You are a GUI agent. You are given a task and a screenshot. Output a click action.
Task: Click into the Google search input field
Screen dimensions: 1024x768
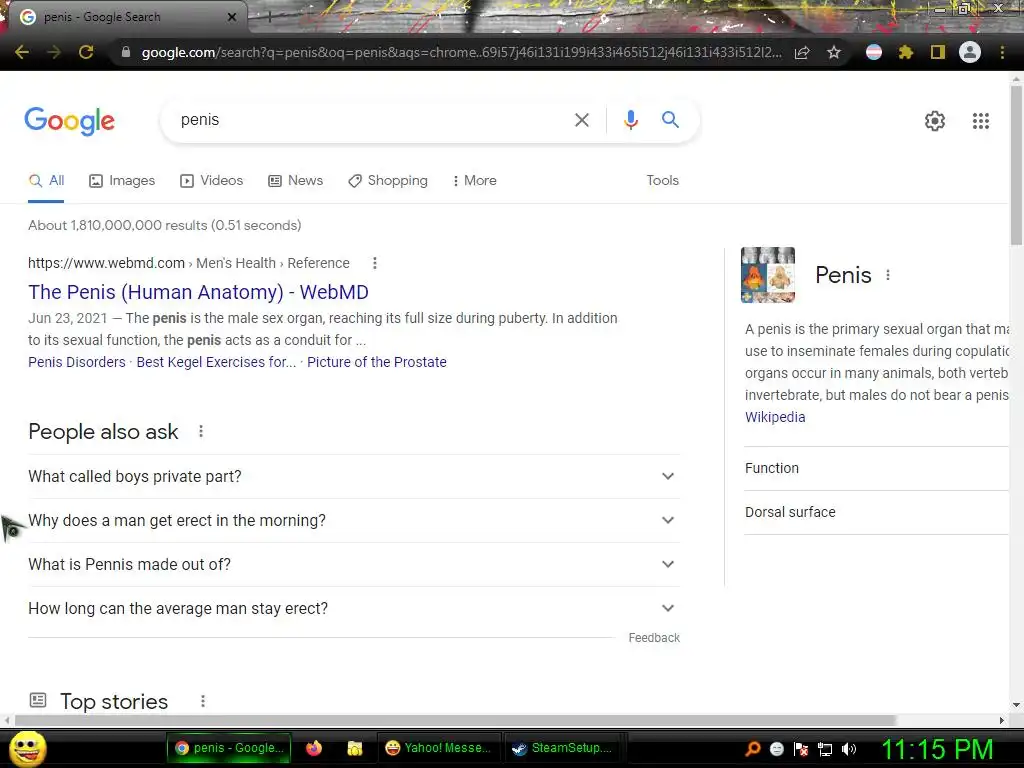click(x=372, y=120)
